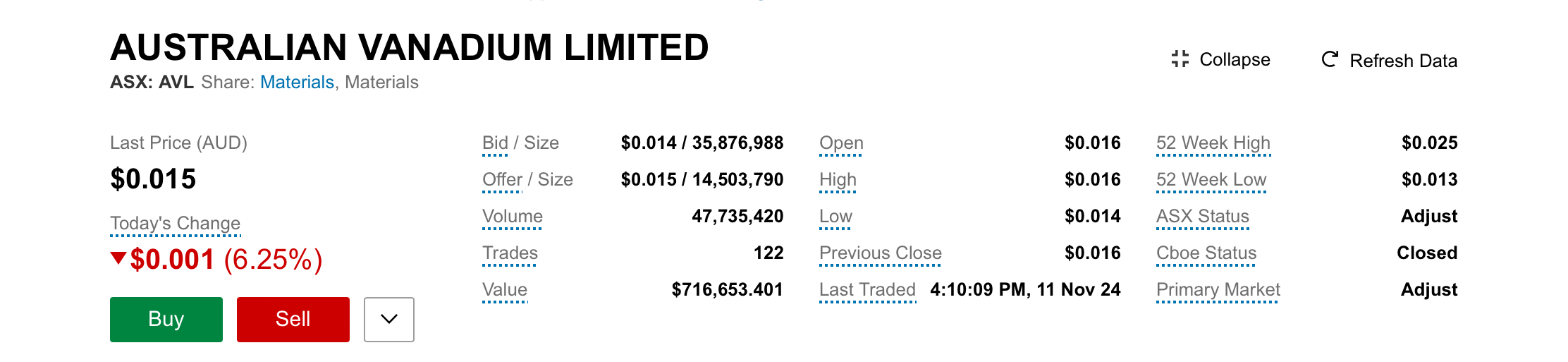Click the red down-triangle change indicator

point(118,258)
